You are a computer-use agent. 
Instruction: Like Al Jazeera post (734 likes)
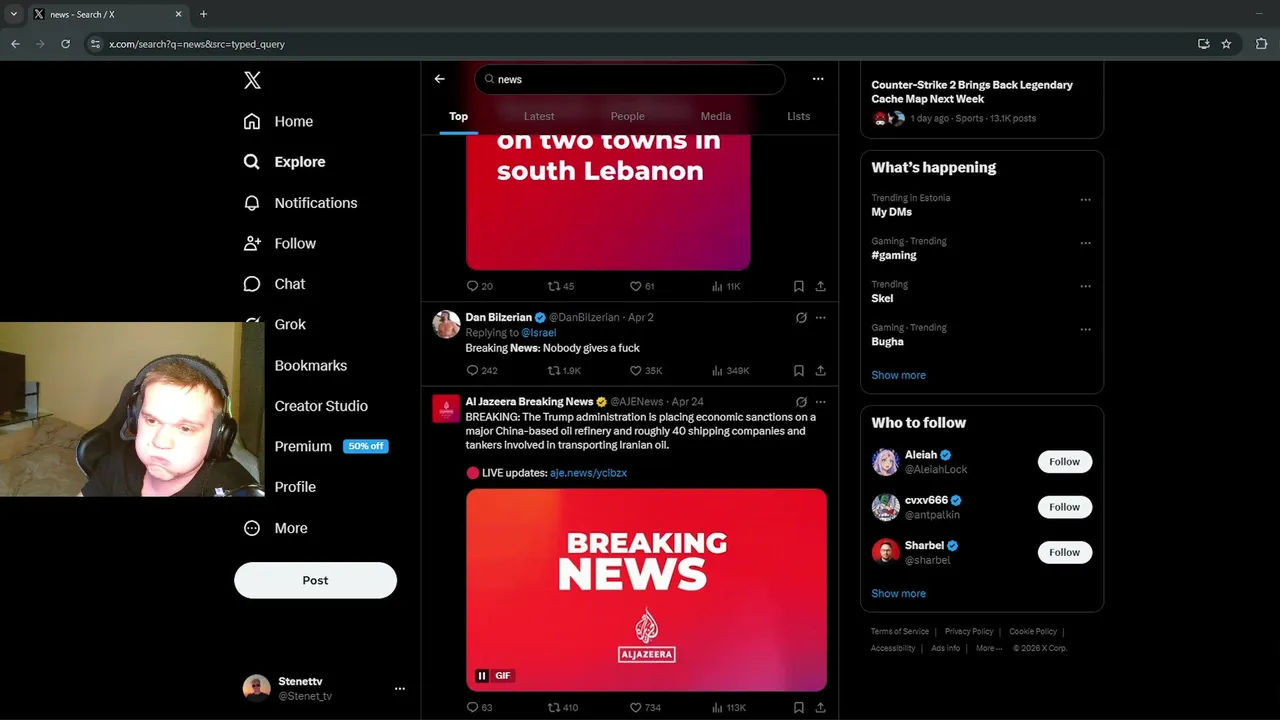(x=645, y=707)
